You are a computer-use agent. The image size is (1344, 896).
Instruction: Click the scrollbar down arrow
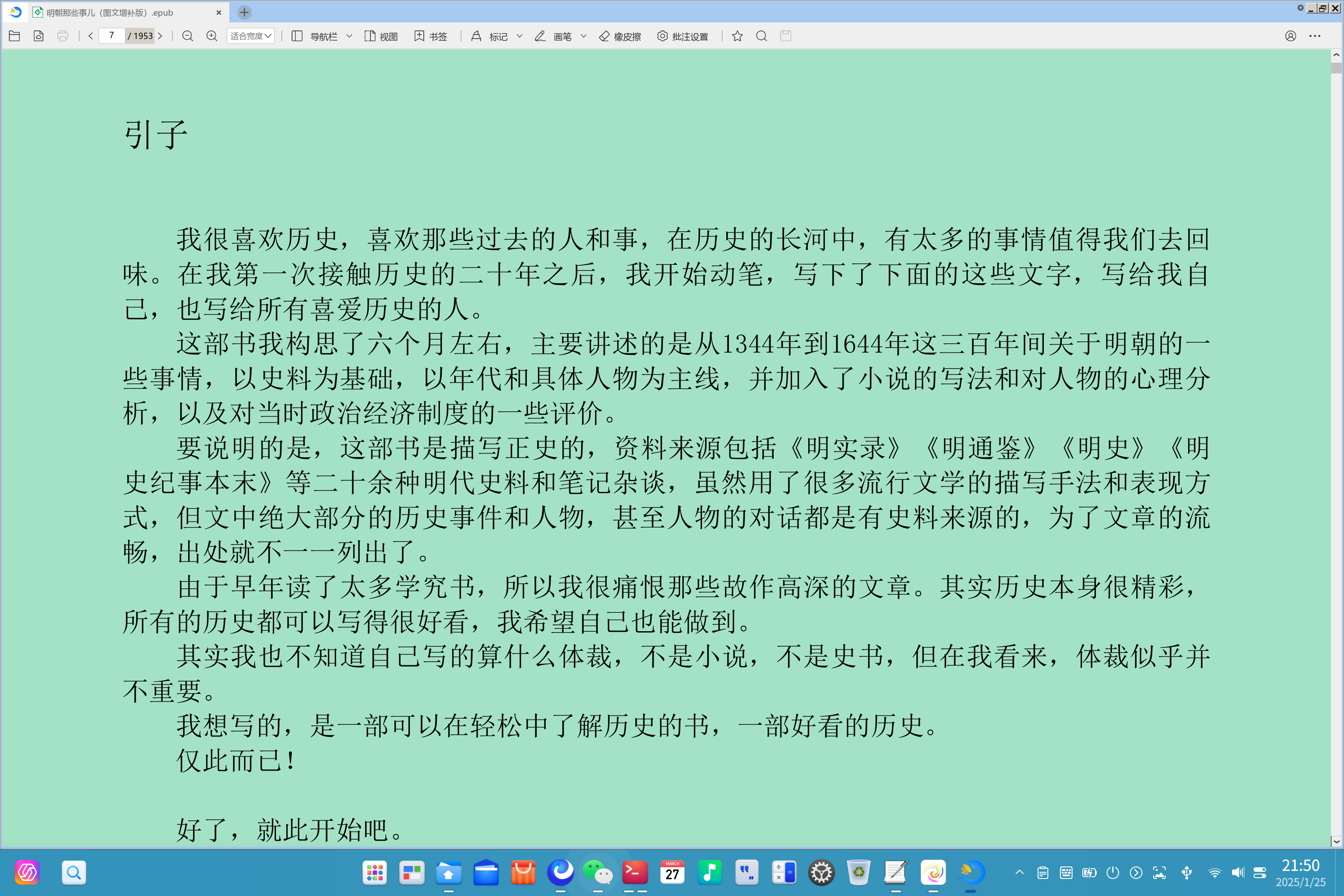point(1336,841)
